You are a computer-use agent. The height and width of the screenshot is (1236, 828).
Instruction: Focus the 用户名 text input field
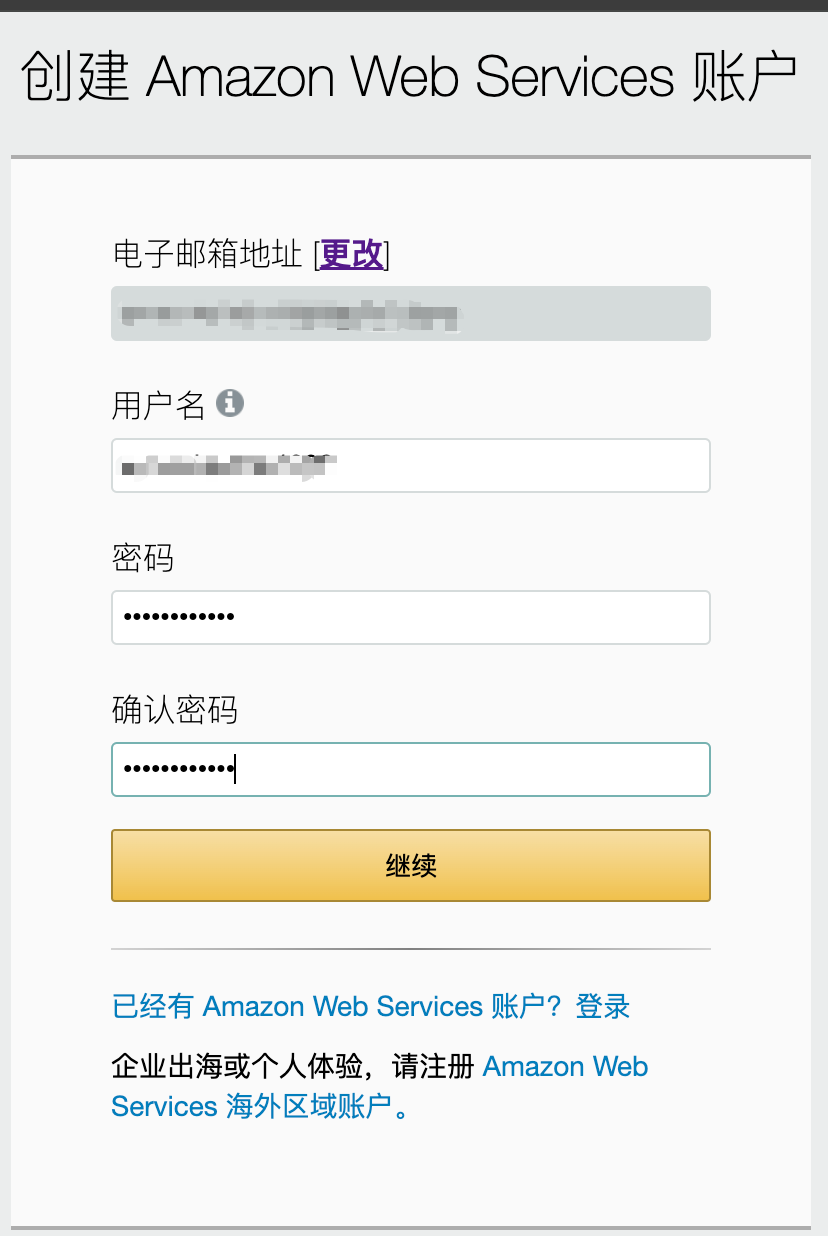point(520,465)
